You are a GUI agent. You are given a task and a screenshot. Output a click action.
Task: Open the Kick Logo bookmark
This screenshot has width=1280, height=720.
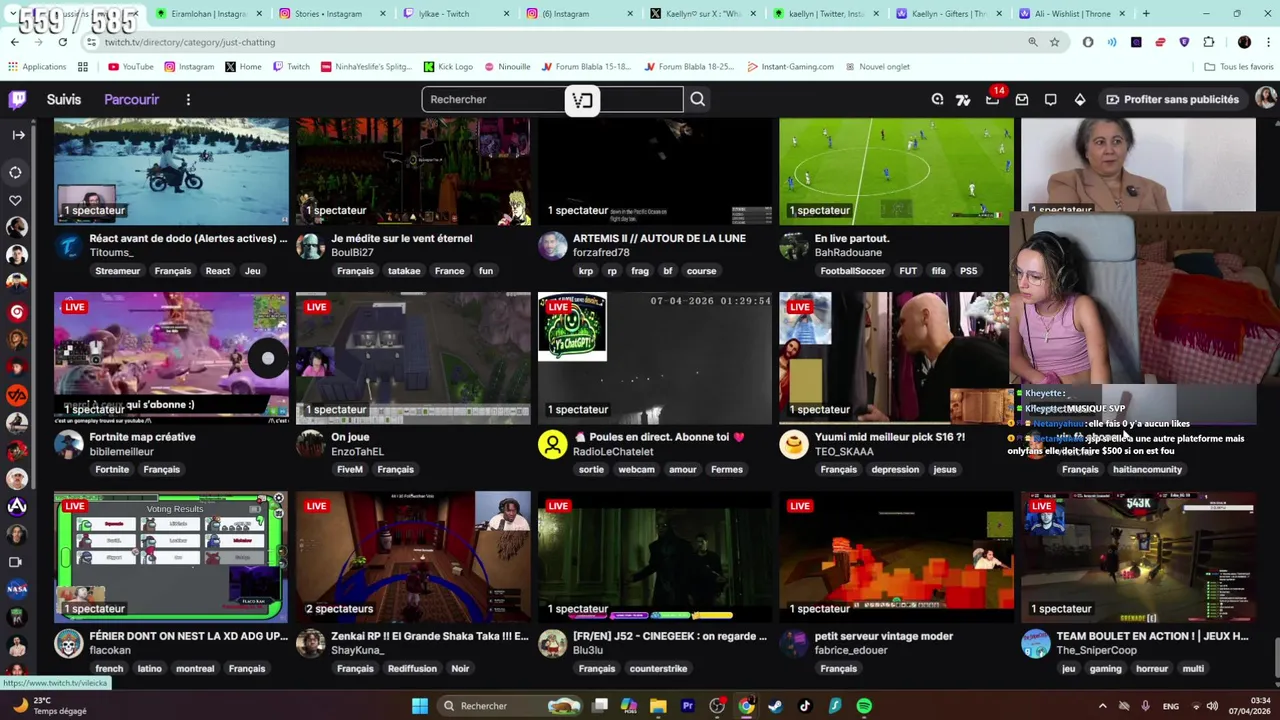[448, 66]
